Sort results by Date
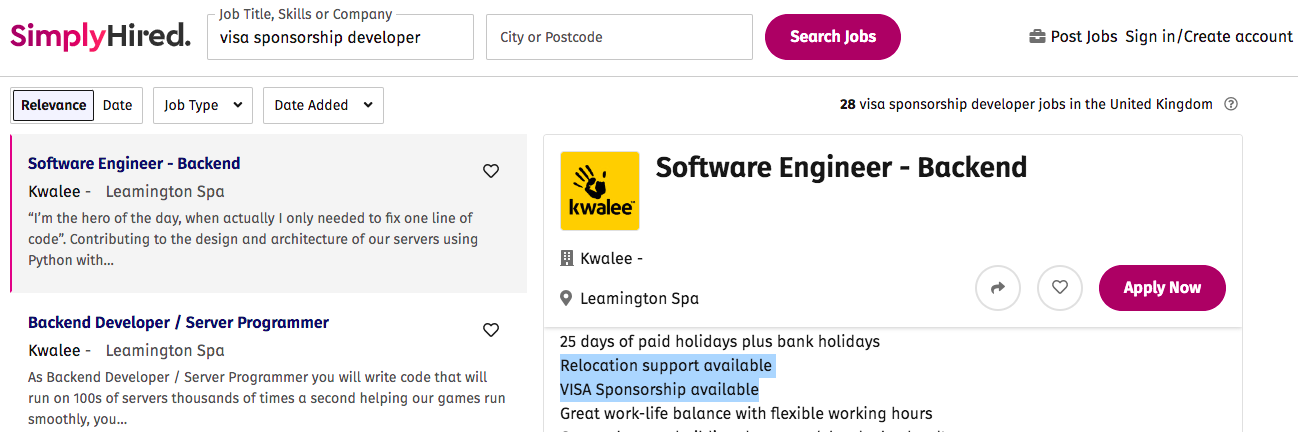Screen dimensions: 1298x432 pyautogui.click(x=118, y=105)
